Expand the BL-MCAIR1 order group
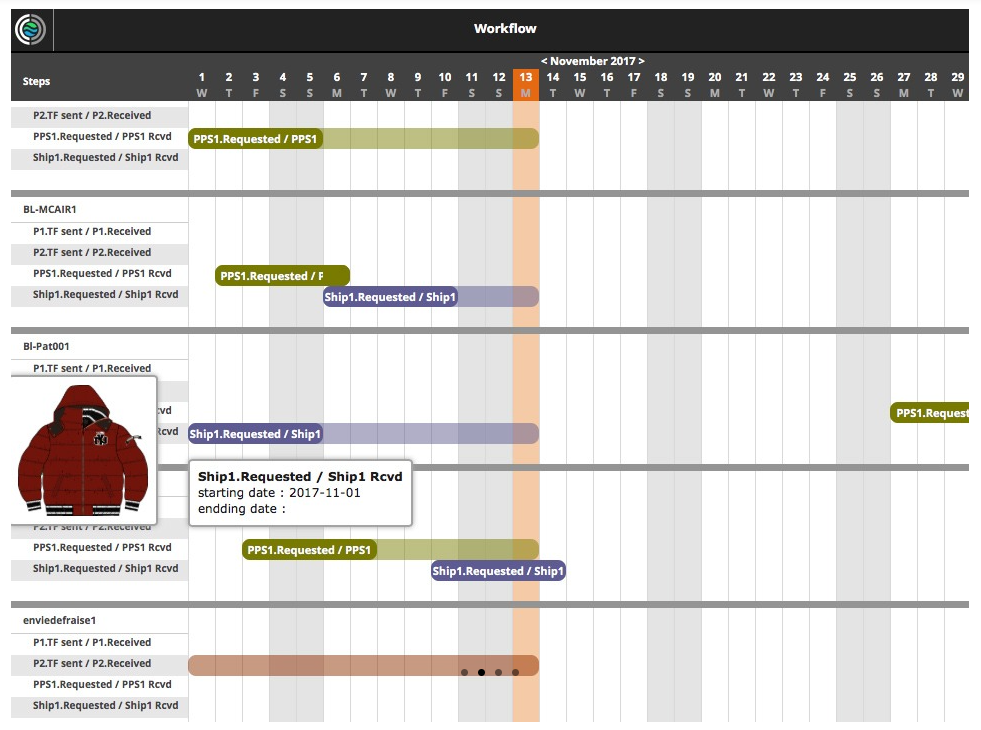Screen dimensions: 981x730 (49, 209)
